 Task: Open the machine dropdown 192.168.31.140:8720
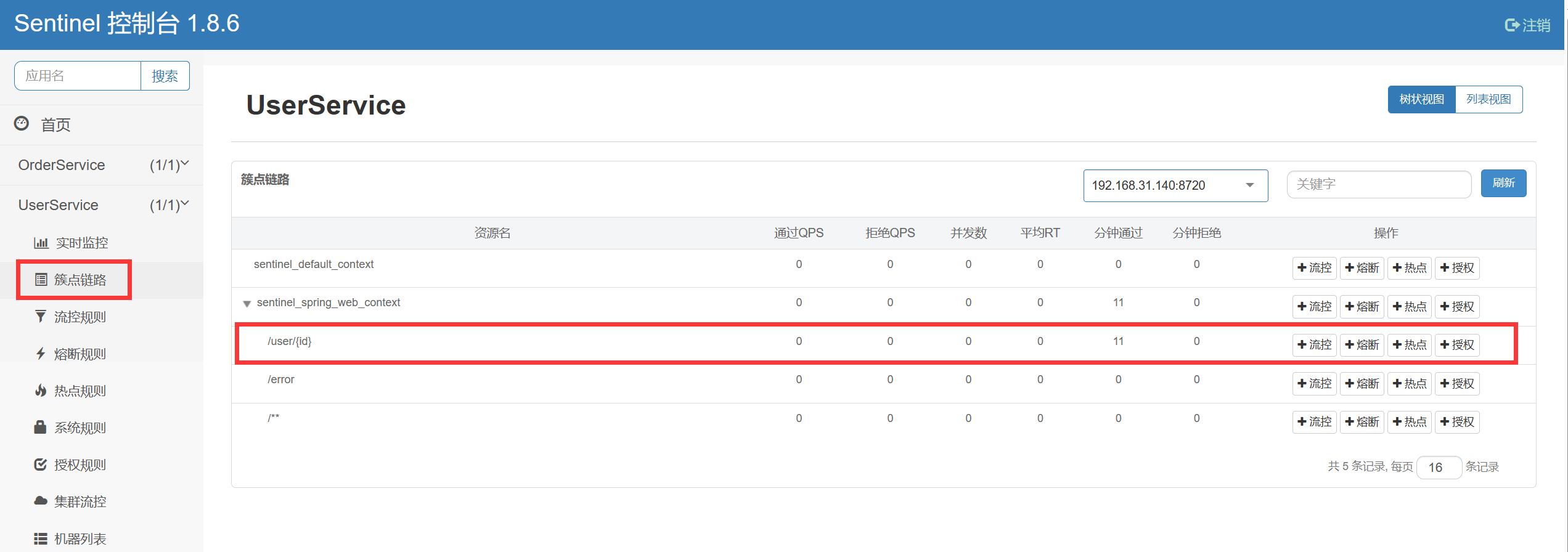point(1175,185)
